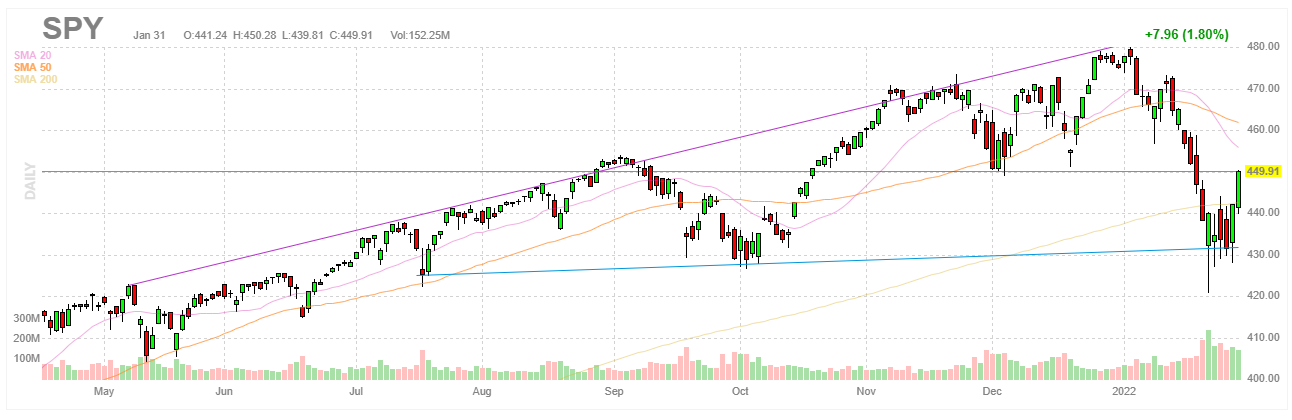Click the 300M volume axis label
This screenshot has height=420, width=1292.
25,317
